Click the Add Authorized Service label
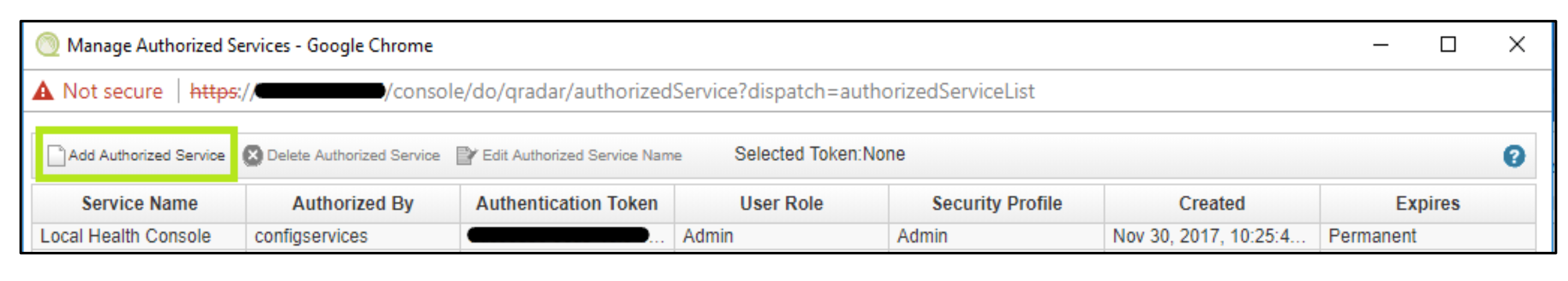 146,155
